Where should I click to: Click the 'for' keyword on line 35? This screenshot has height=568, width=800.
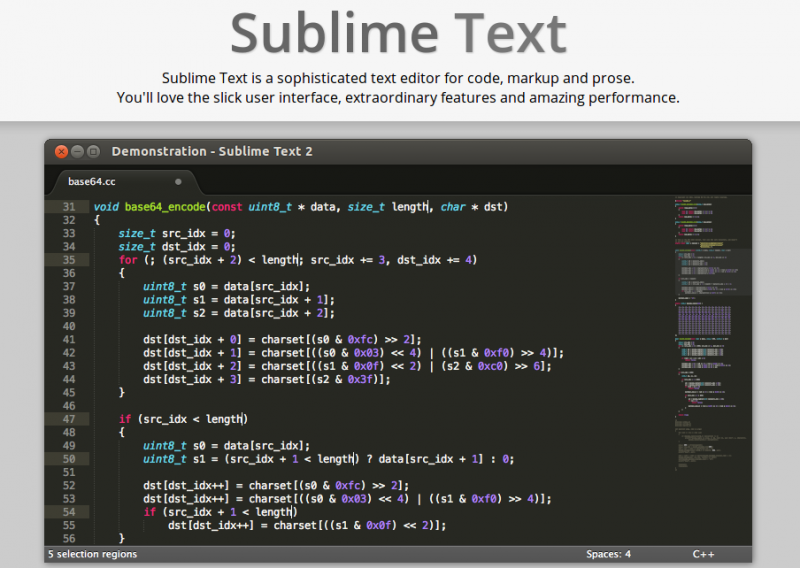128,260
